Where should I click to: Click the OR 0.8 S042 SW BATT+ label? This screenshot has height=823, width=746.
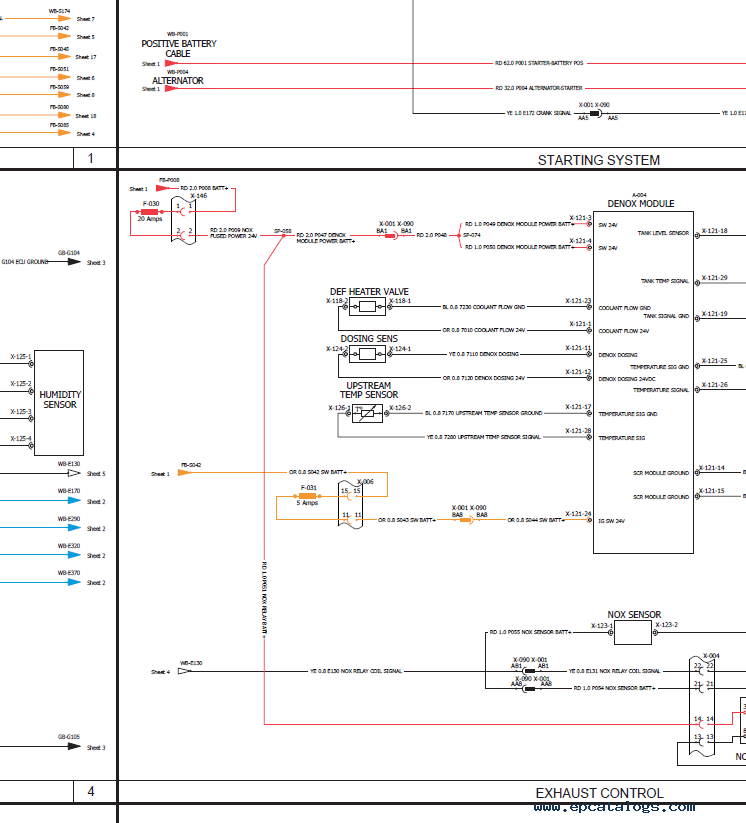pyautogui.click(x=318, y=472)
